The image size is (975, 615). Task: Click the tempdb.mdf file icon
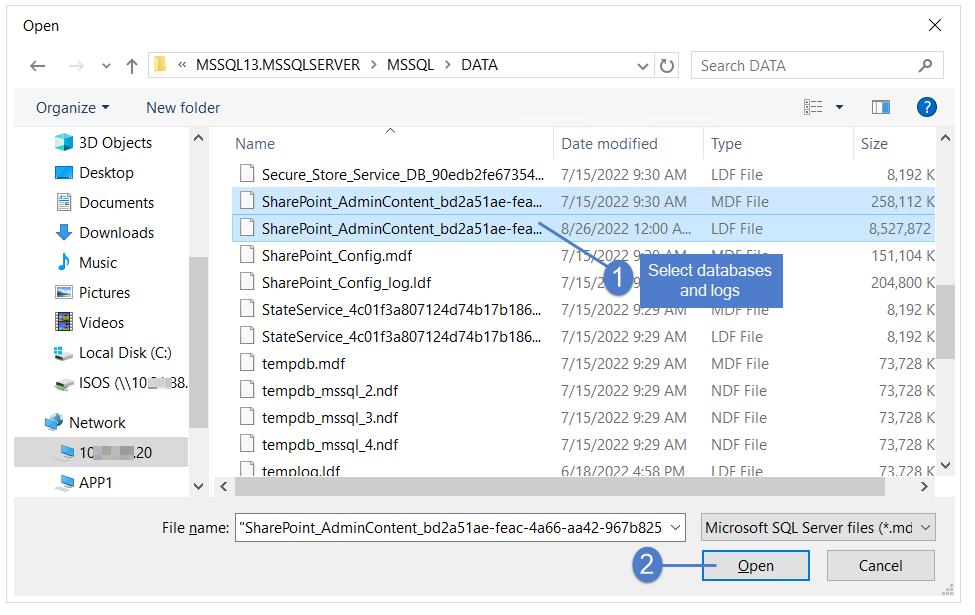pos(247,363)
